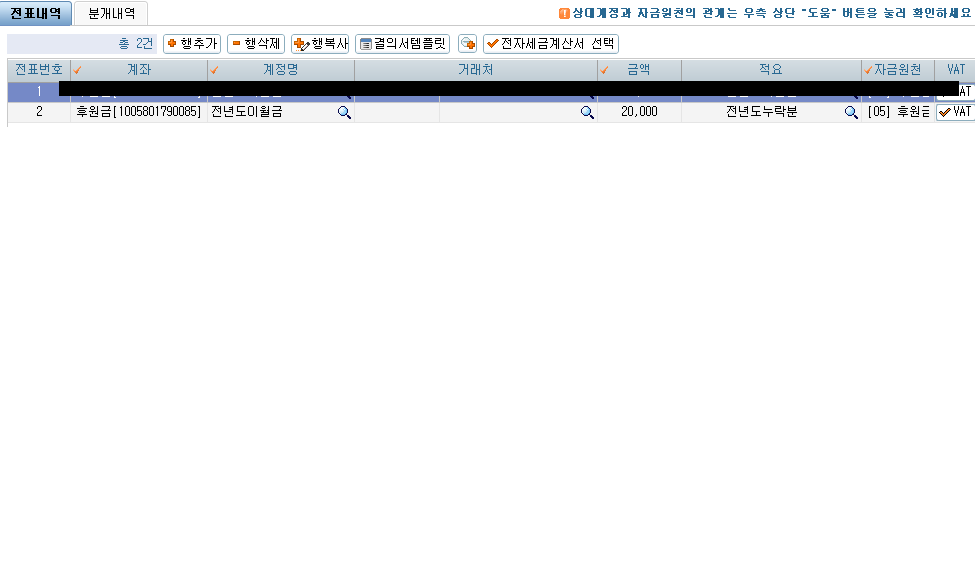This screenshot has width=975, height=572.
Task: Click the 금액 column header
Action: click(x=639, y=70)
